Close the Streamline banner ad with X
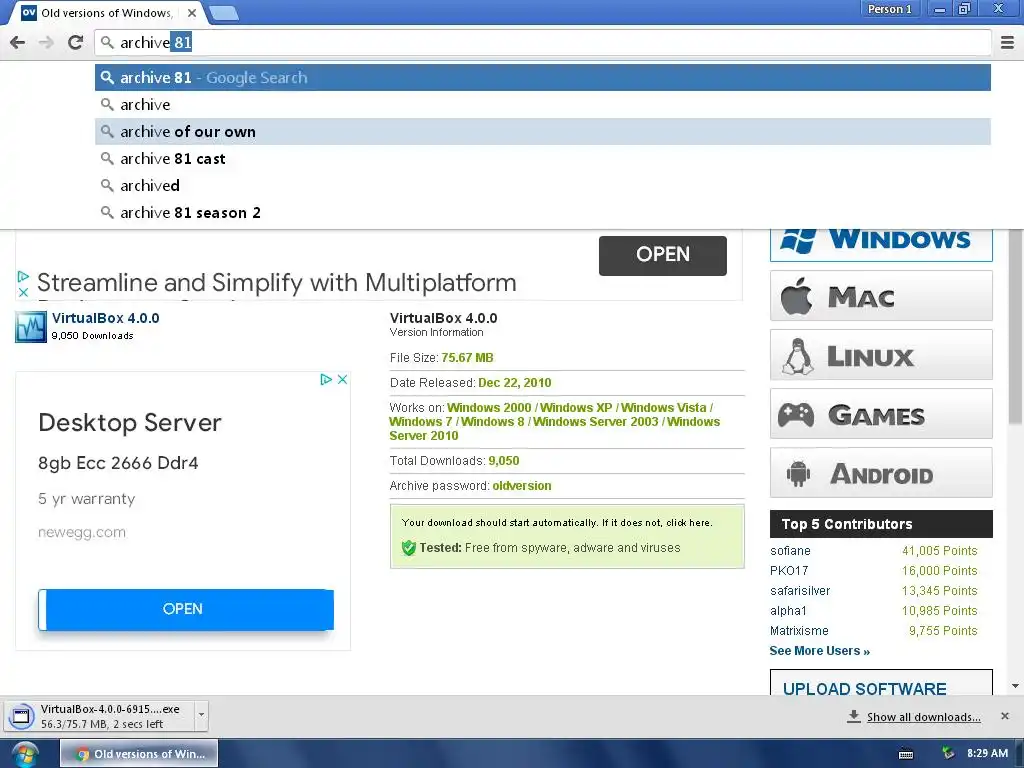This screenshot has width=1024, height=768. pos(23,292)
